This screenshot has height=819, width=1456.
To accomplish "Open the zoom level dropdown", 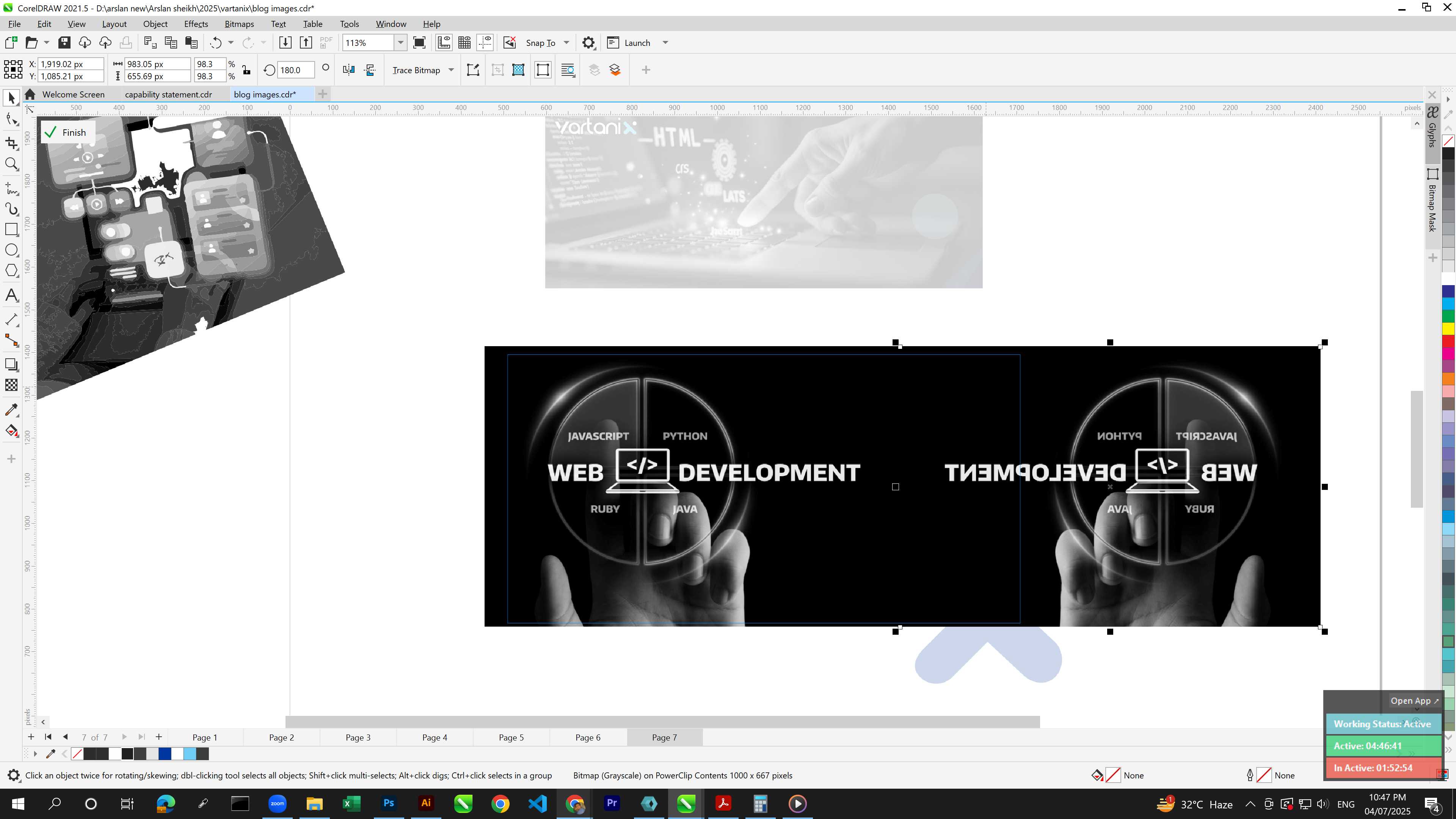I will click(x=401, y=43).
